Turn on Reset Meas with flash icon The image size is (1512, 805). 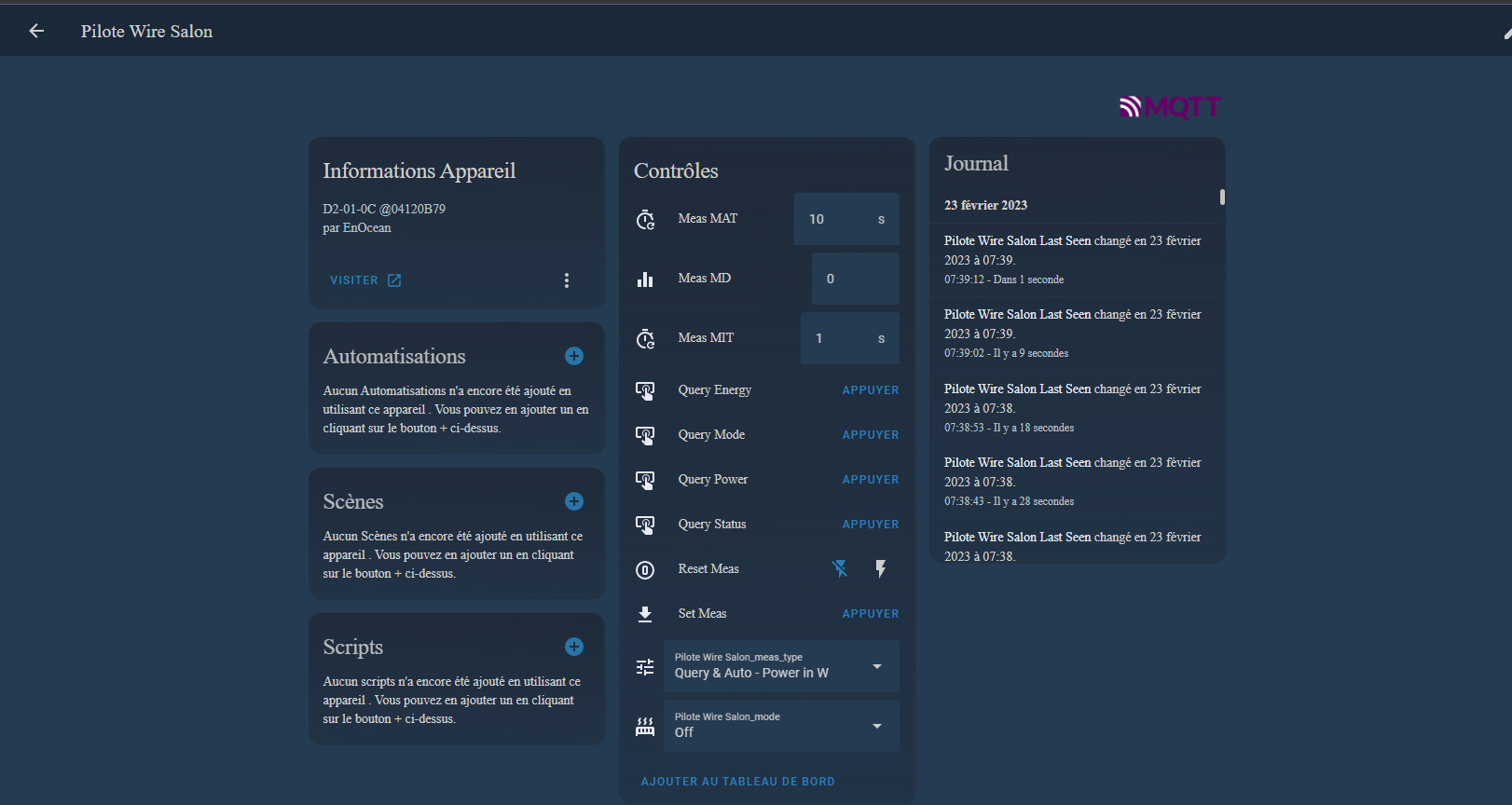click(881, 568)
